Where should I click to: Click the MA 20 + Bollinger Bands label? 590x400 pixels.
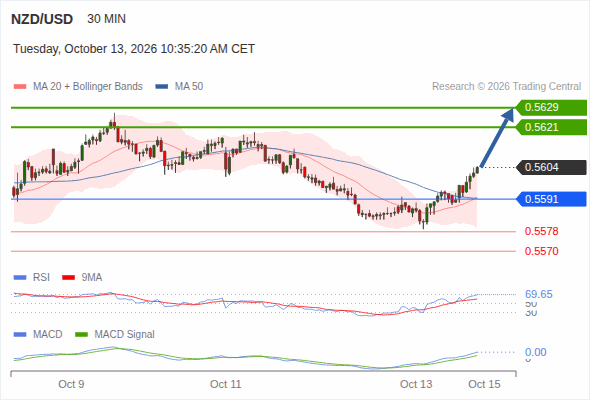pos(88,87)
